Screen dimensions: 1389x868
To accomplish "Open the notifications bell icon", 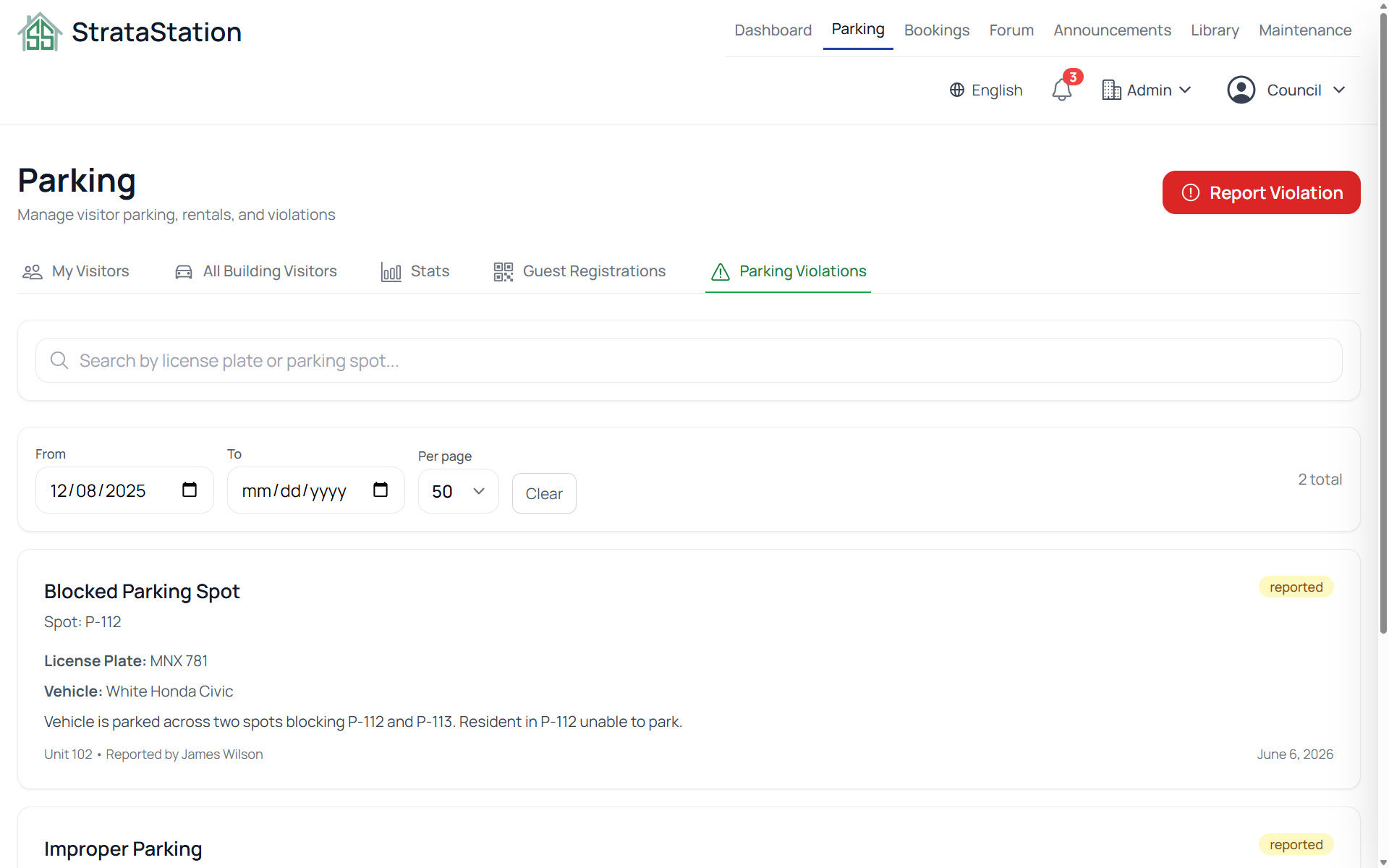I will [1061, 90].
